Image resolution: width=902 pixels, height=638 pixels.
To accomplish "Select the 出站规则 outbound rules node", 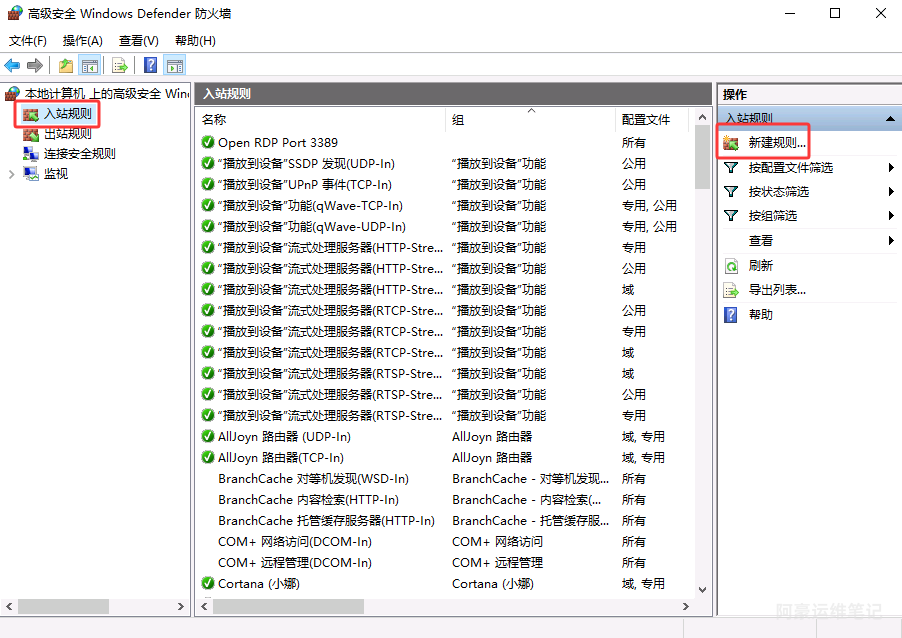I will pos(67,134).
